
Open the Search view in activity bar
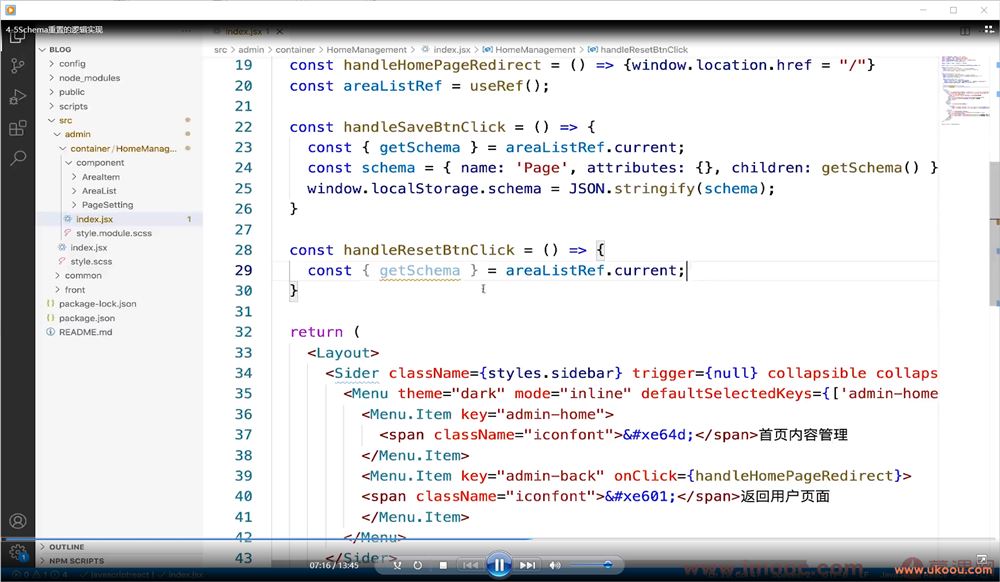tap(17, 158)
